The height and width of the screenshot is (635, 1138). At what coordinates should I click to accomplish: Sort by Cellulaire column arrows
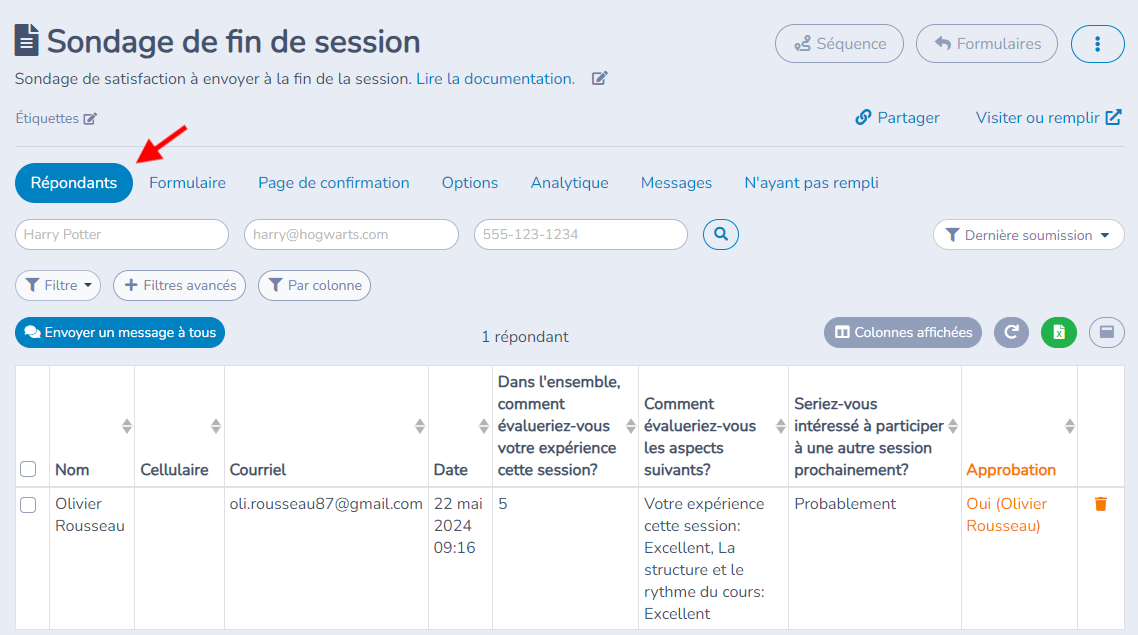coord(216,426)
